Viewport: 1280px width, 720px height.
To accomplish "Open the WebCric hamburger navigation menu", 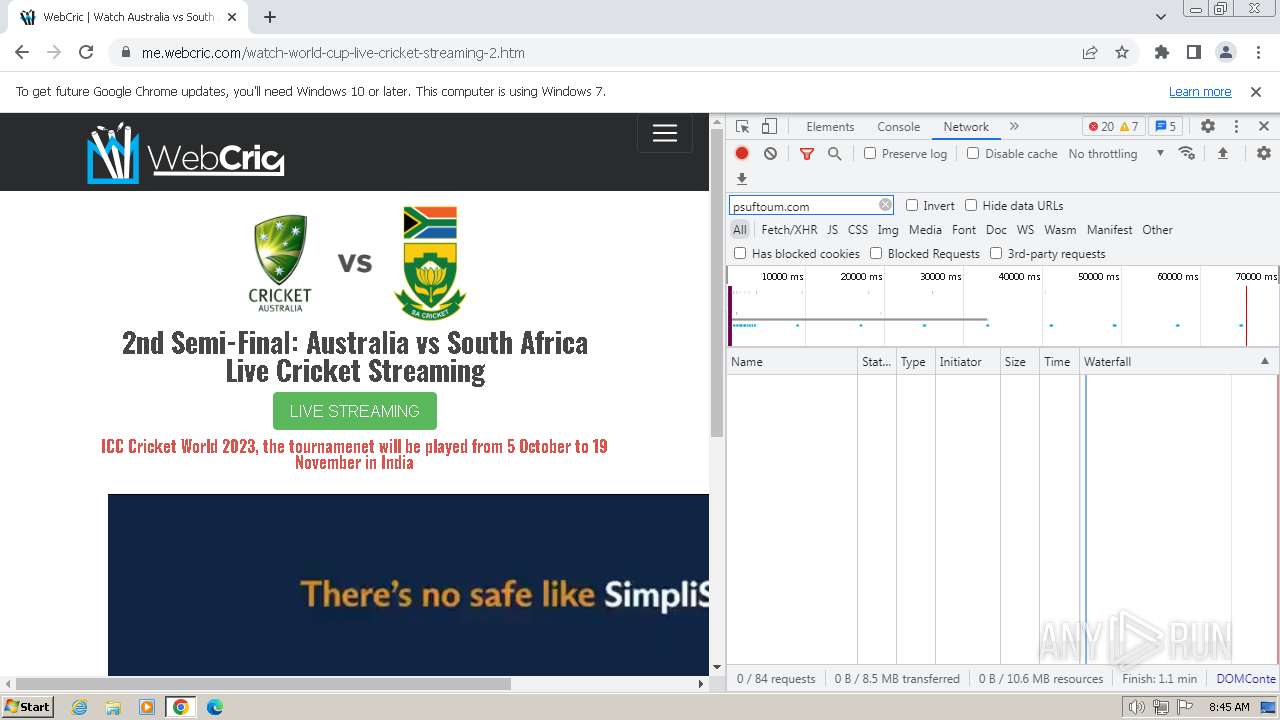I will (665, 133).
